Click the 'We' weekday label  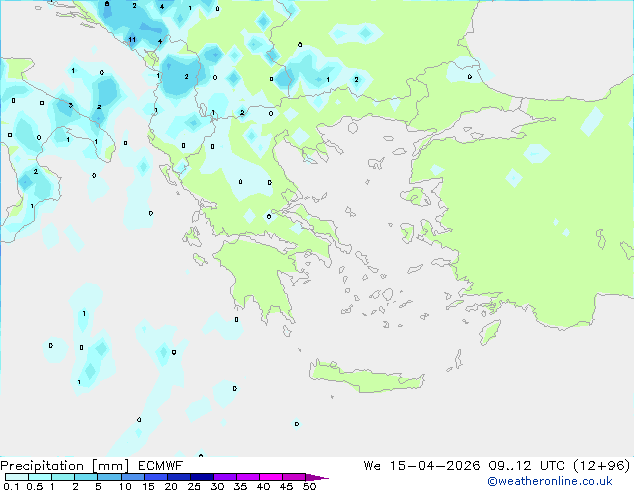click(x=372, y=466)
